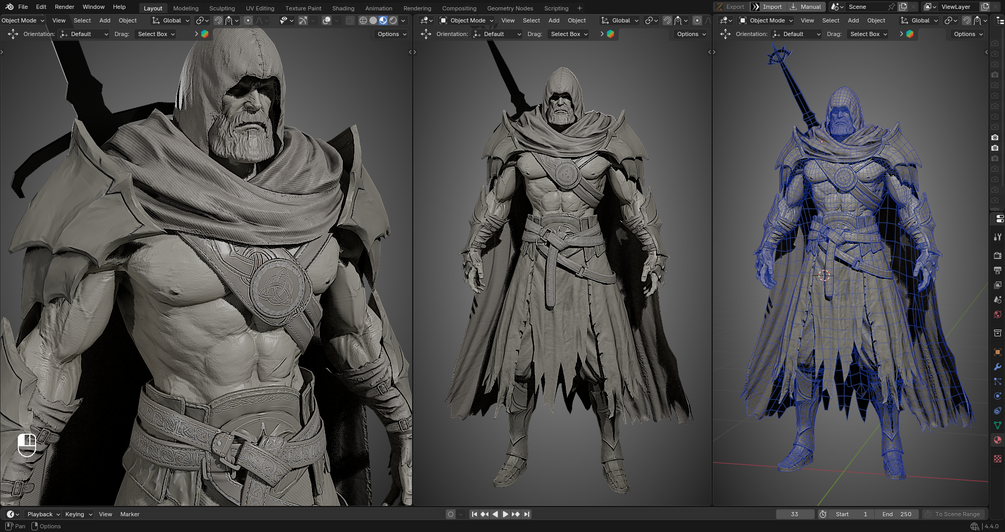Open the Object Data green triangle tab
The width and height of the screenshot is (1005, 532).
[997, 426]
